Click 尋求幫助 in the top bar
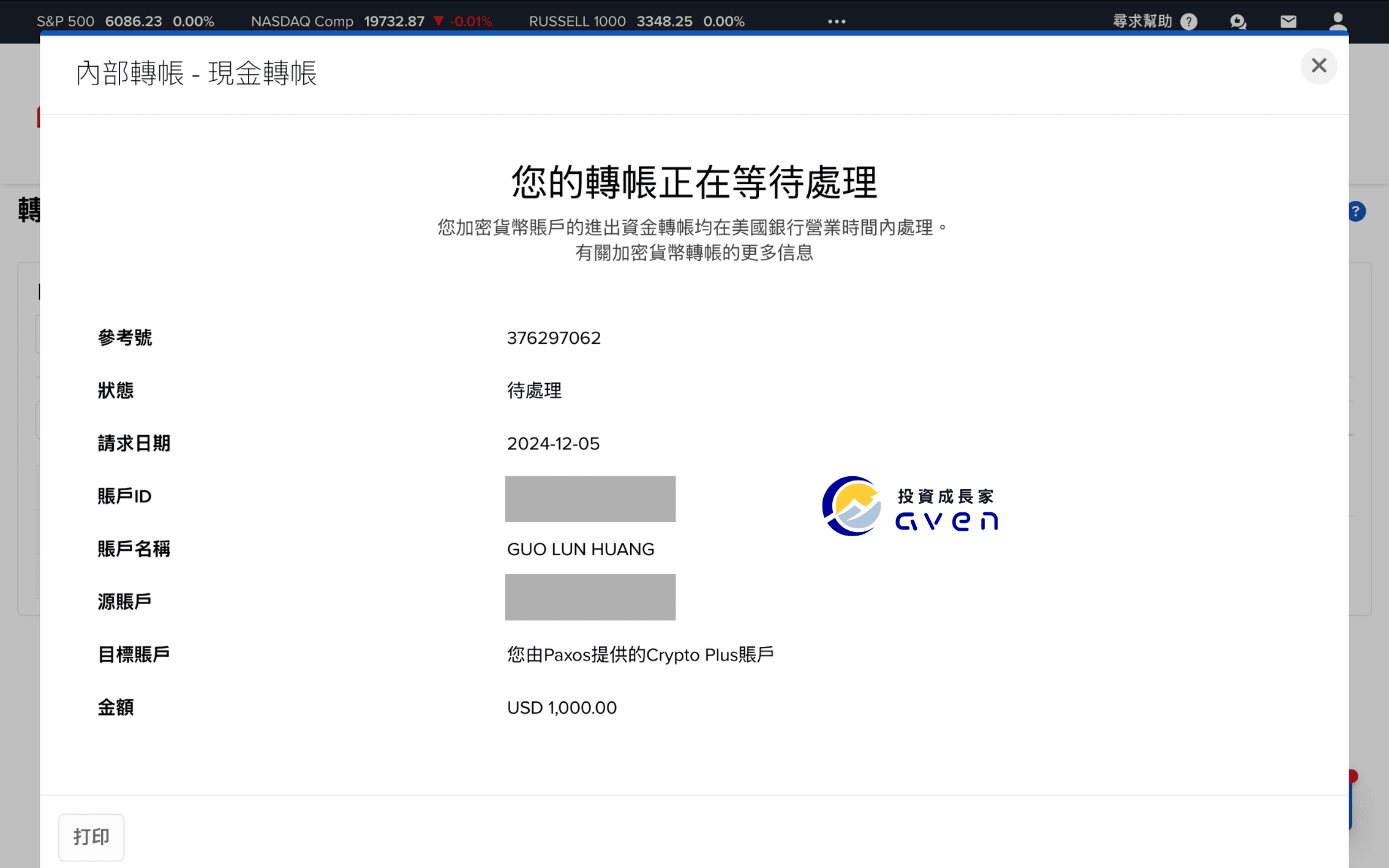 click(1143, 21)
